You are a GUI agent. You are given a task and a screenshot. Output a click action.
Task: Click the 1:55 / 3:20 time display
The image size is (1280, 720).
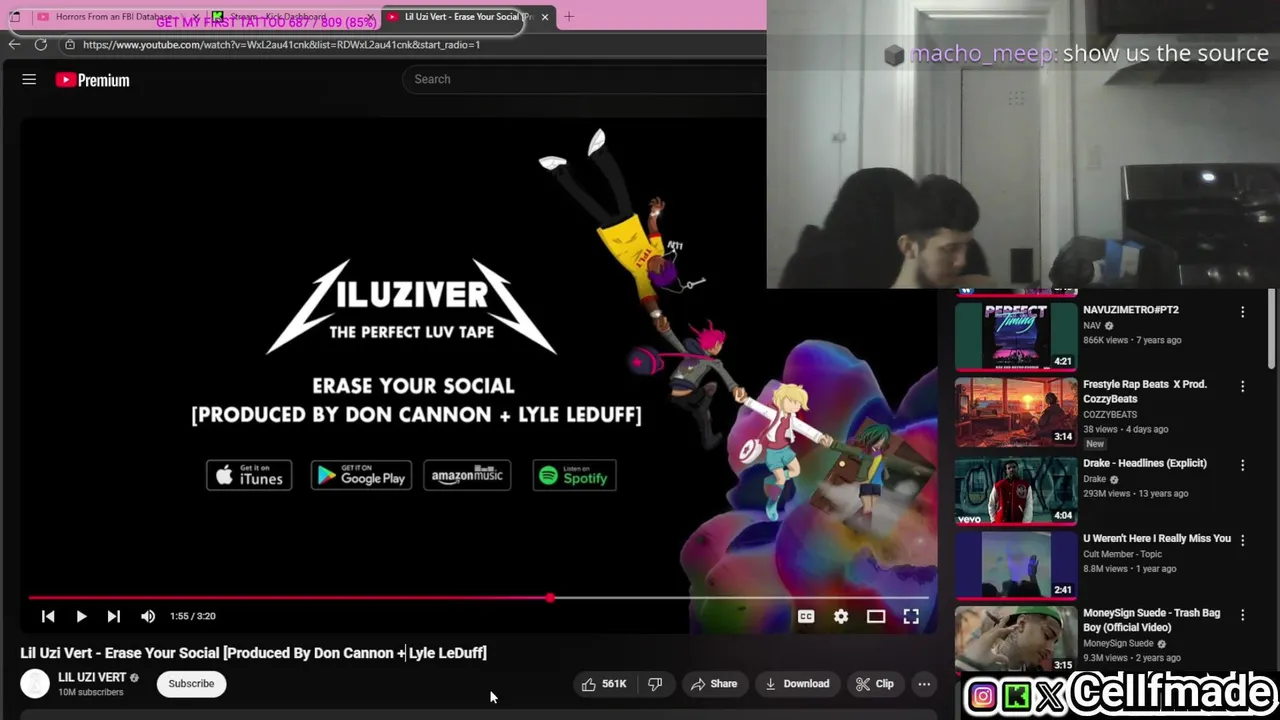[x=192, y=617]
